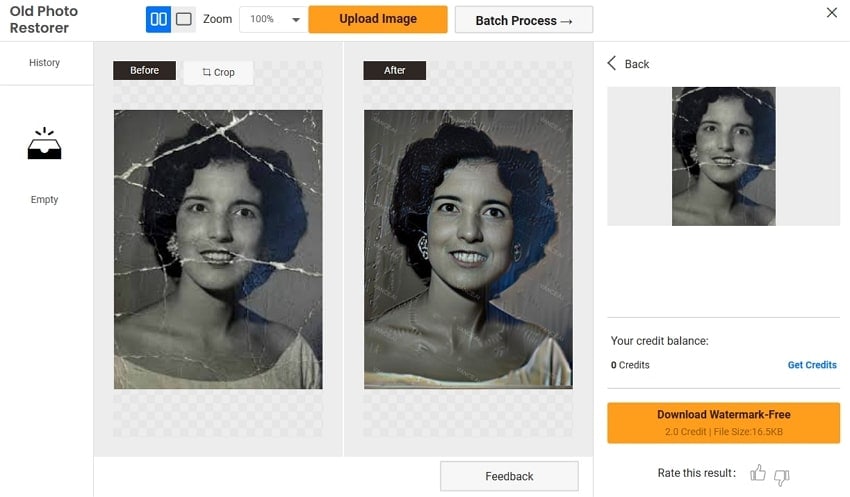Image resolution: width=850 pixels, height=497 pixels.
Task: Select the Crop tool
Action: [218, 72]
